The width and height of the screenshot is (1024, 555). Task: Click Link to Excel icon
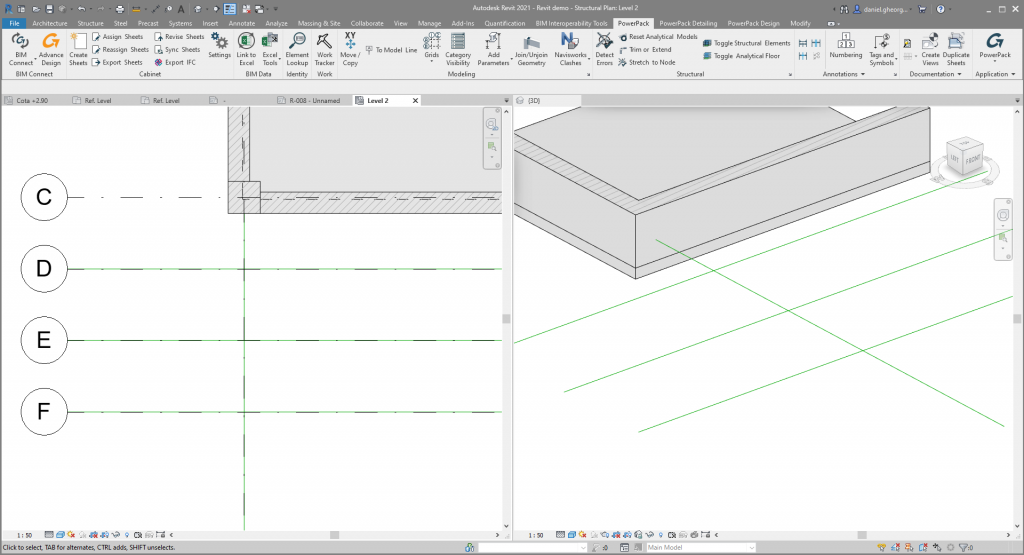pos(246,42)
